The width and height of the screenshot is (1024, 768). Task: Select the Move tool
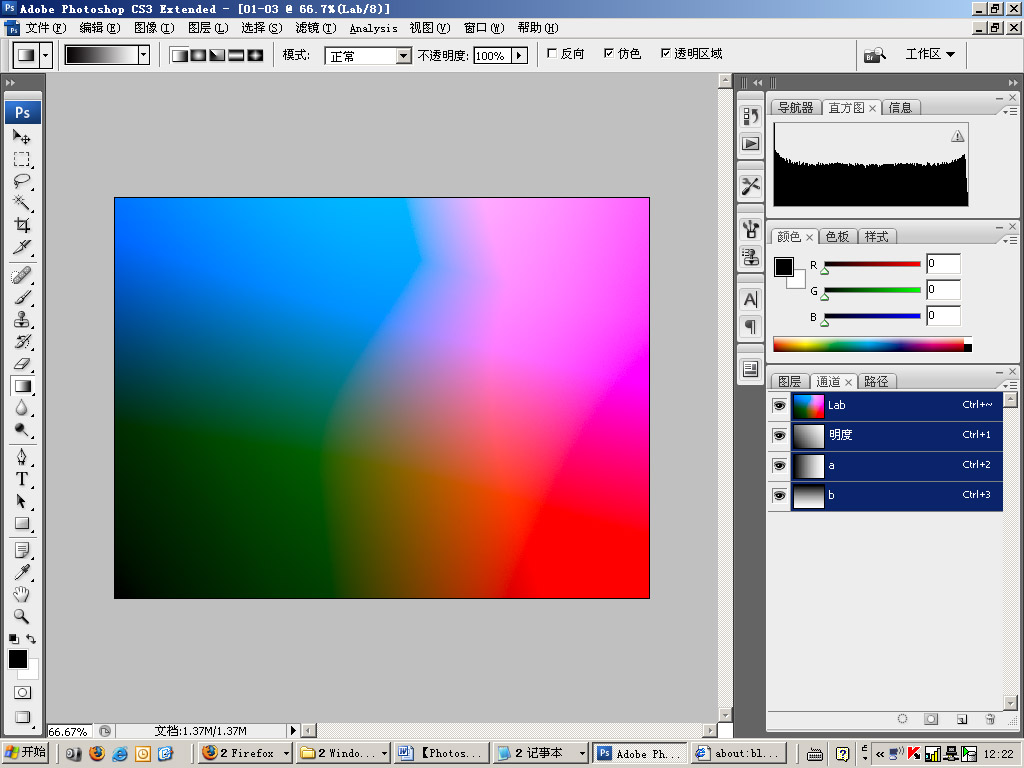click(22, 137)
